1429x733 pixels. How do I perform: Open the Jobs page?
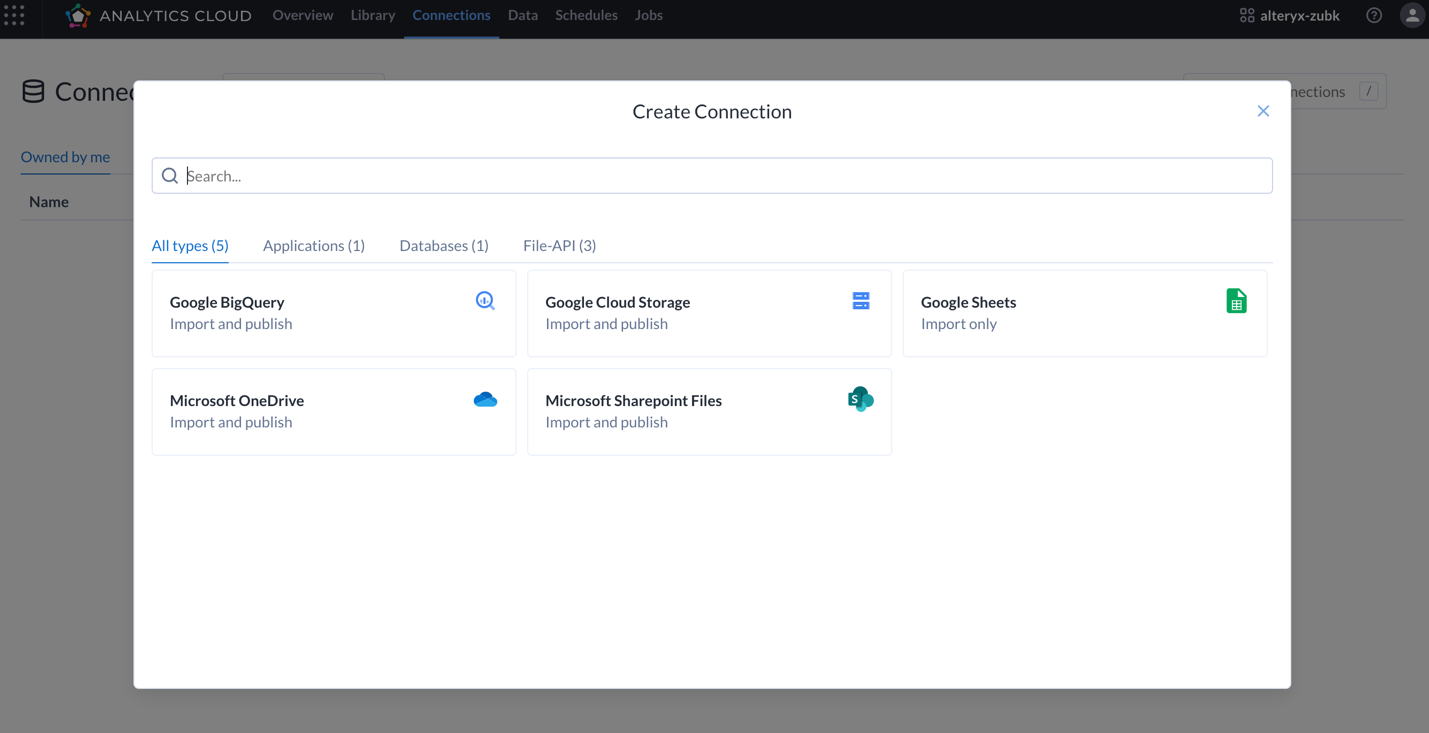pos(648,15)
